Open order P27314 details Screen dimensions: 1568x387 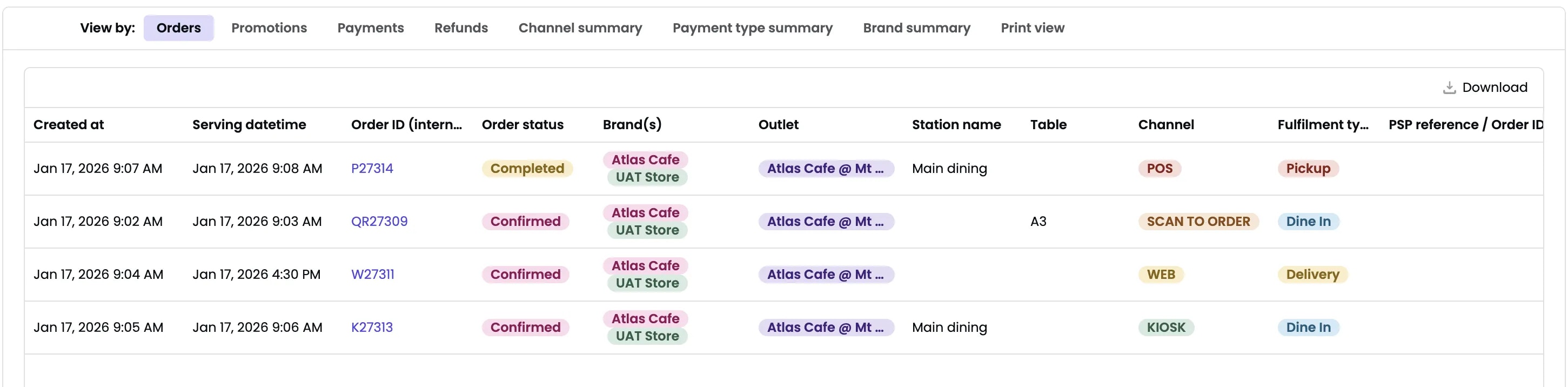tap(372, 168)
